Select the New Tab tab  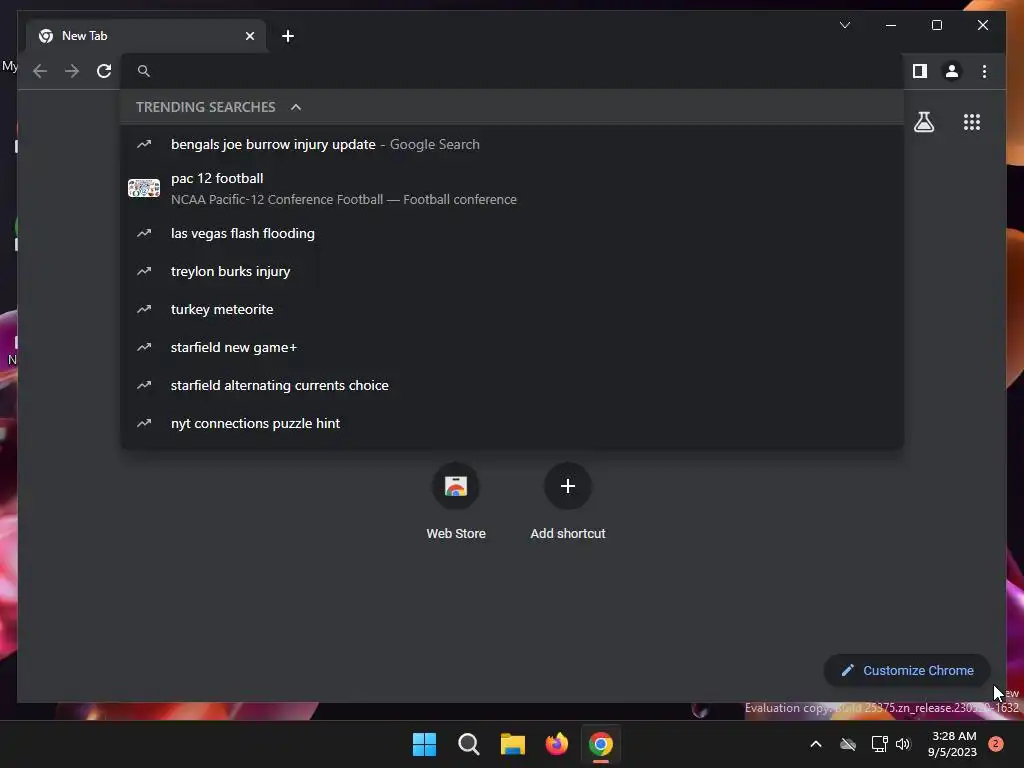[146, 36]
